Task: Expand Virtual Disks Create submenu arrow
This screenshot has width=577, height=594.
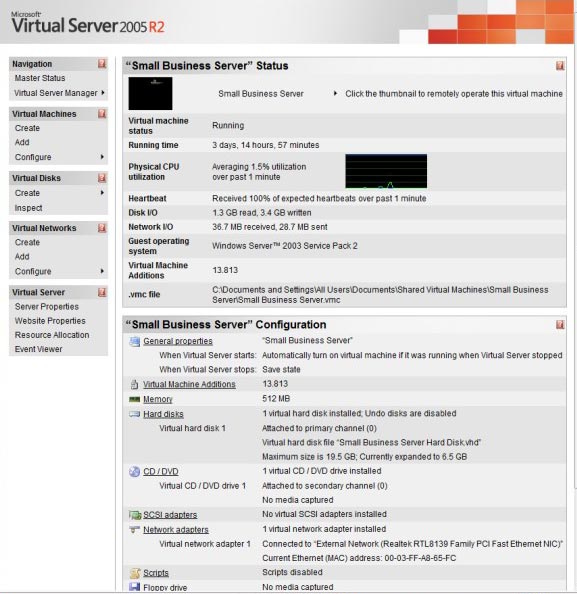Action: [102, 192]
